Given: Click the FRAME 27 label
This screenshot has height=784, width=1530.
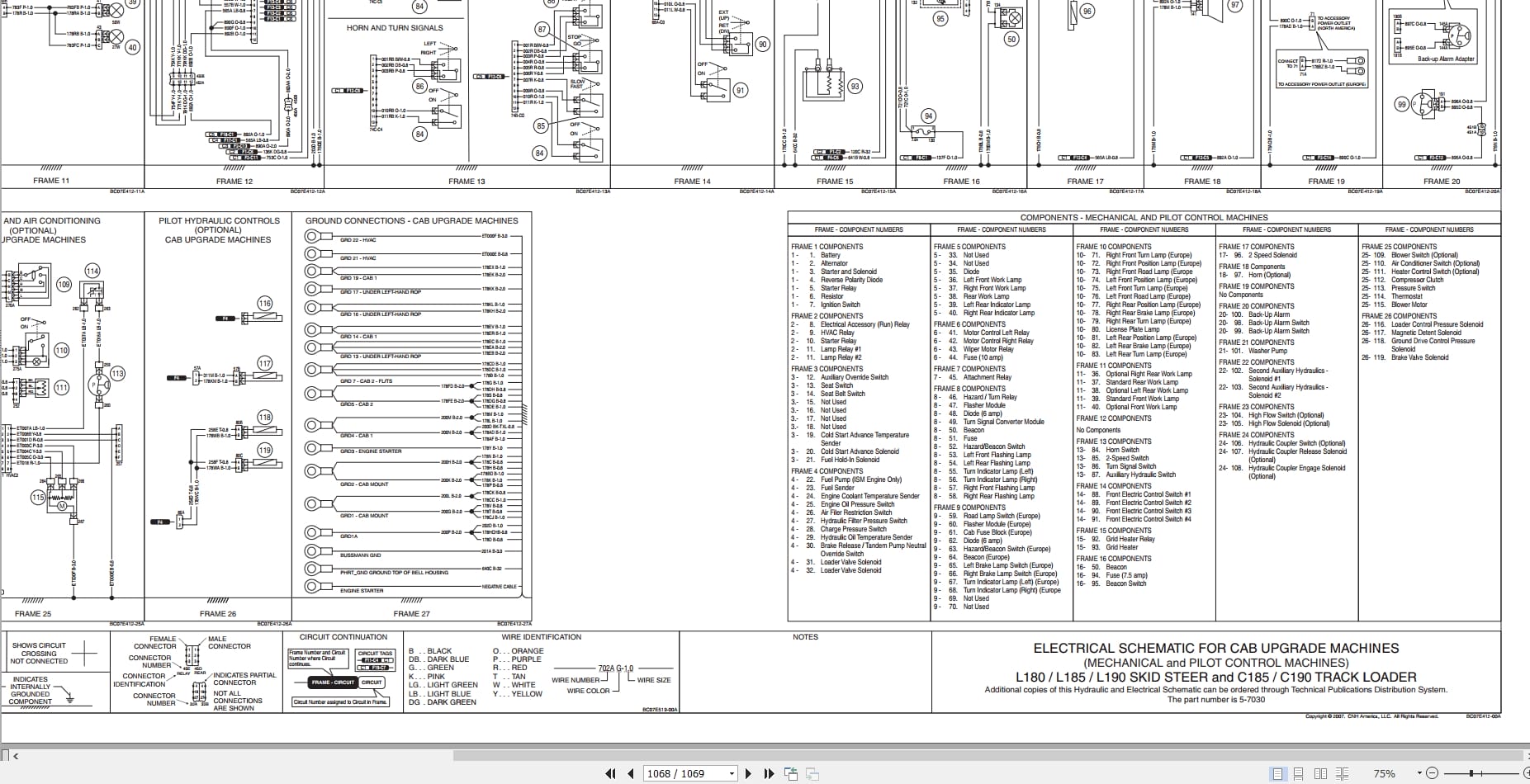Looking at the screenshot, I should 411,613.
